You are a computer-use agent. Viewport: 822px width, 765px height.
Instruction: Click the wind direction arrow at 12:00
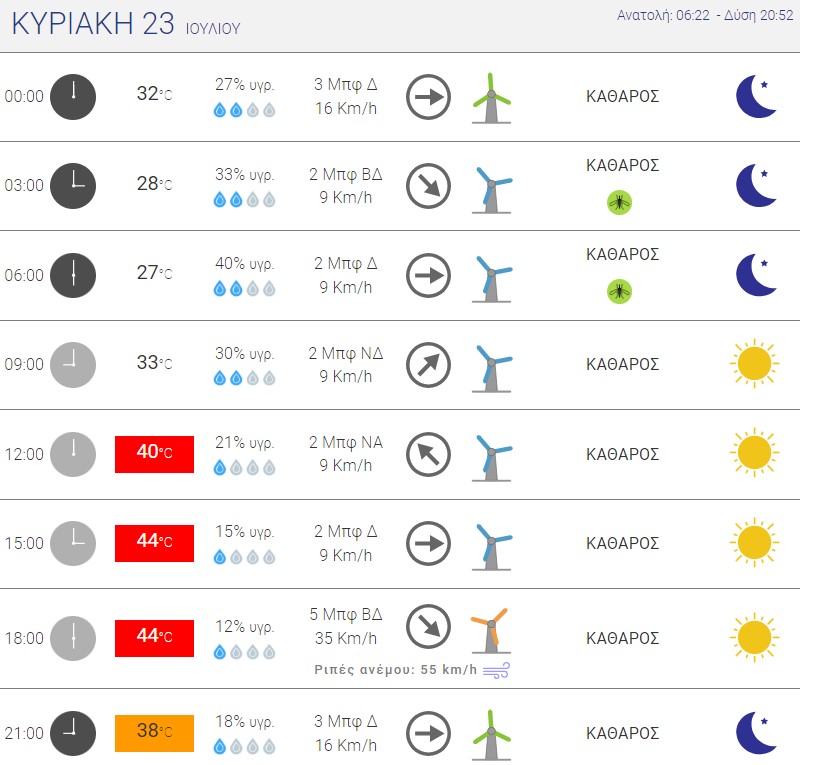pos(428,454)
